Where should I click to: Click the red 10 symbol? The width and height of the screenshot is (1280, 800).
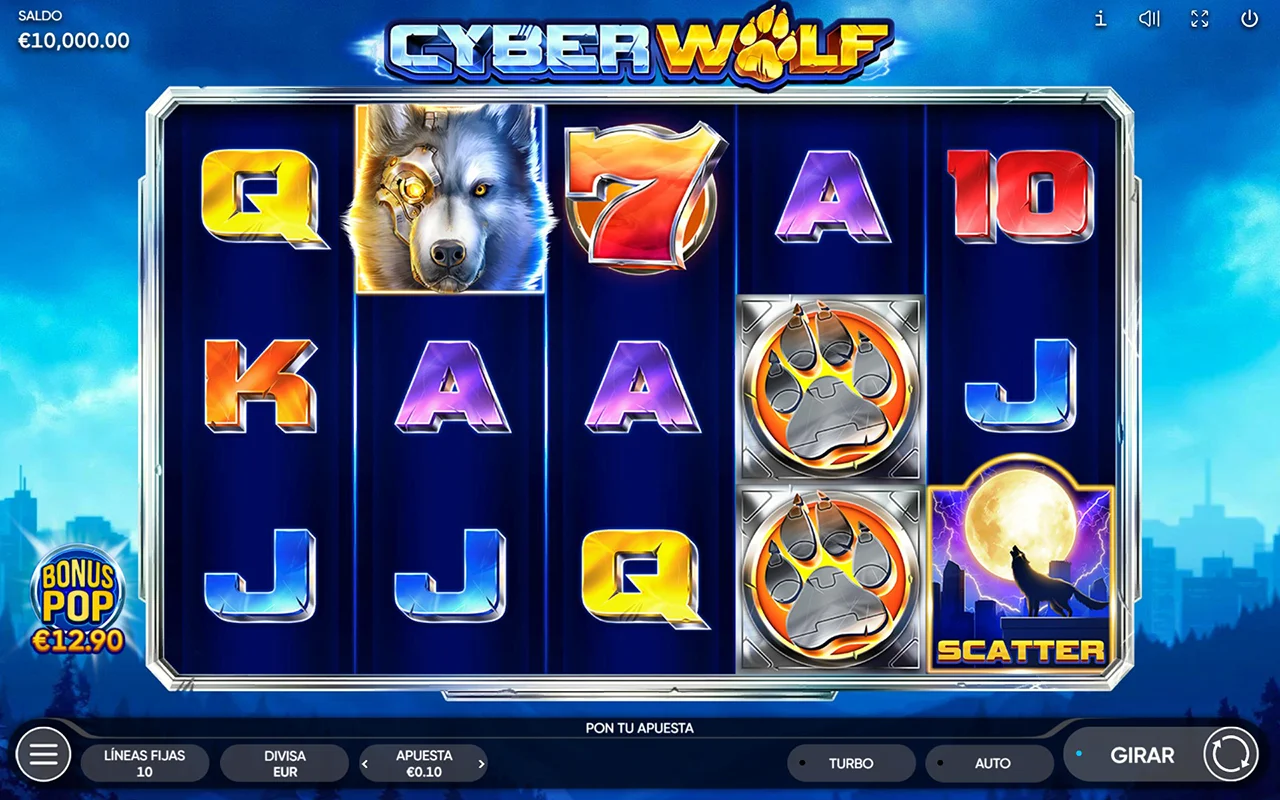coord(1021,196)
